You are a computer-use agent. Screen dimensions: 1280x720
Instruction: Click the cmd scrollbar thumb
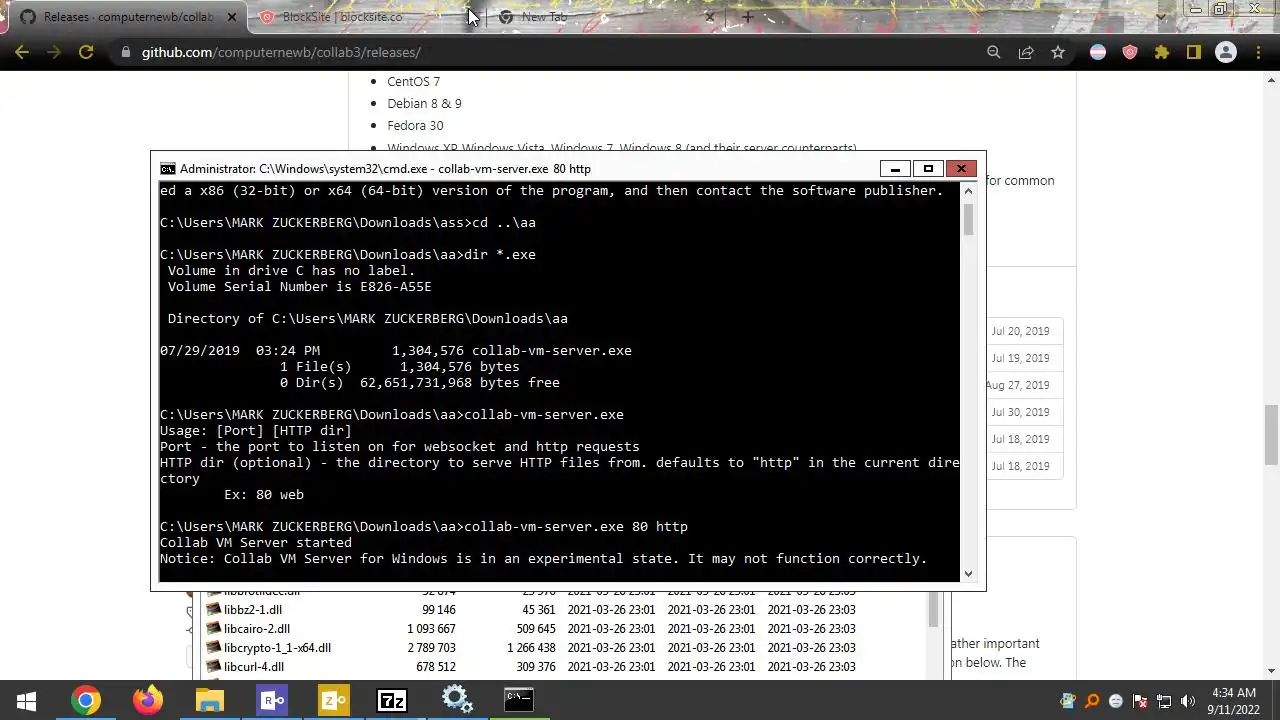[968, 219]
